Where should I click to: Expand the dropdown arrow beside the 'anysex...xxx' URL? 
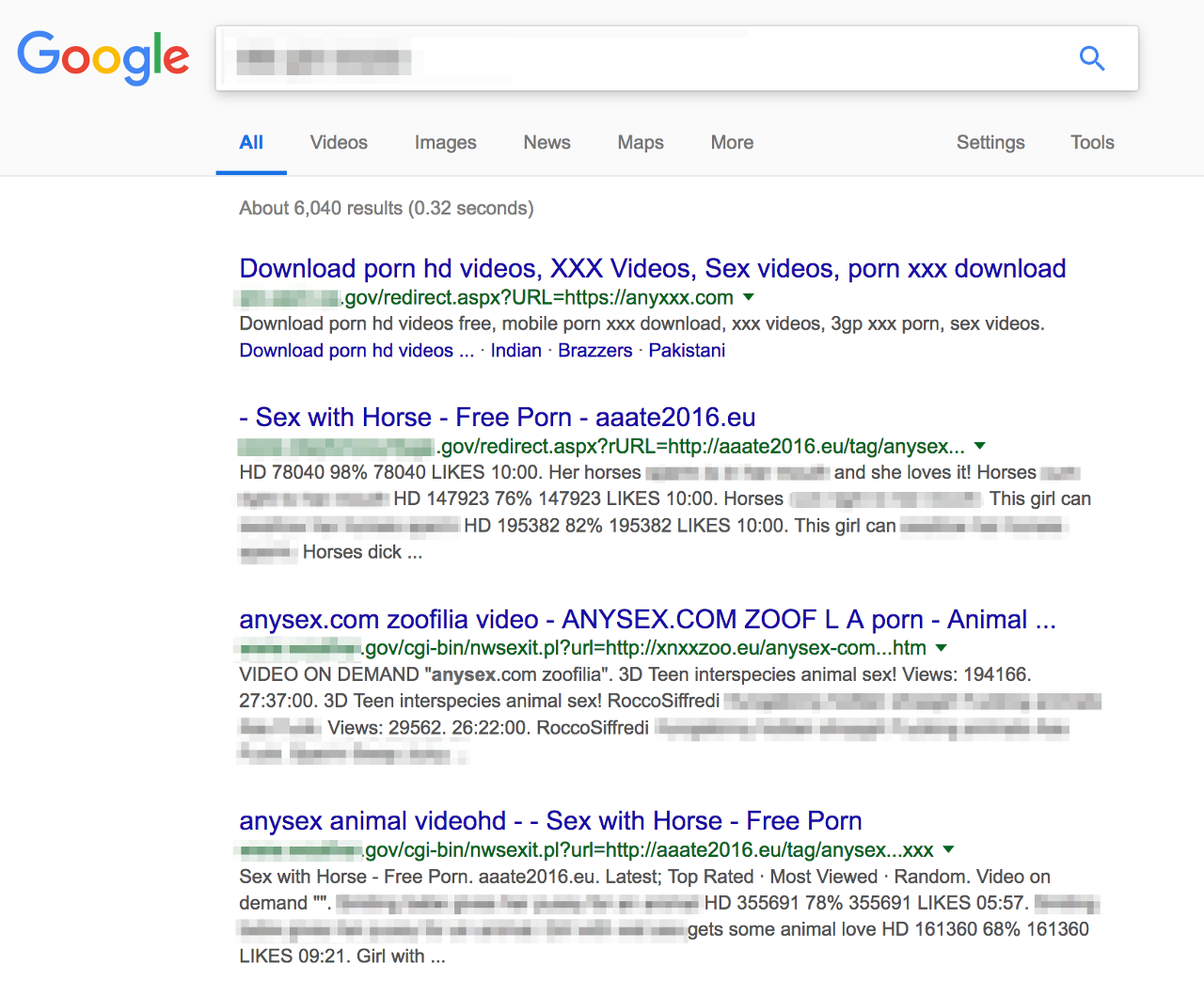point(948,849)
